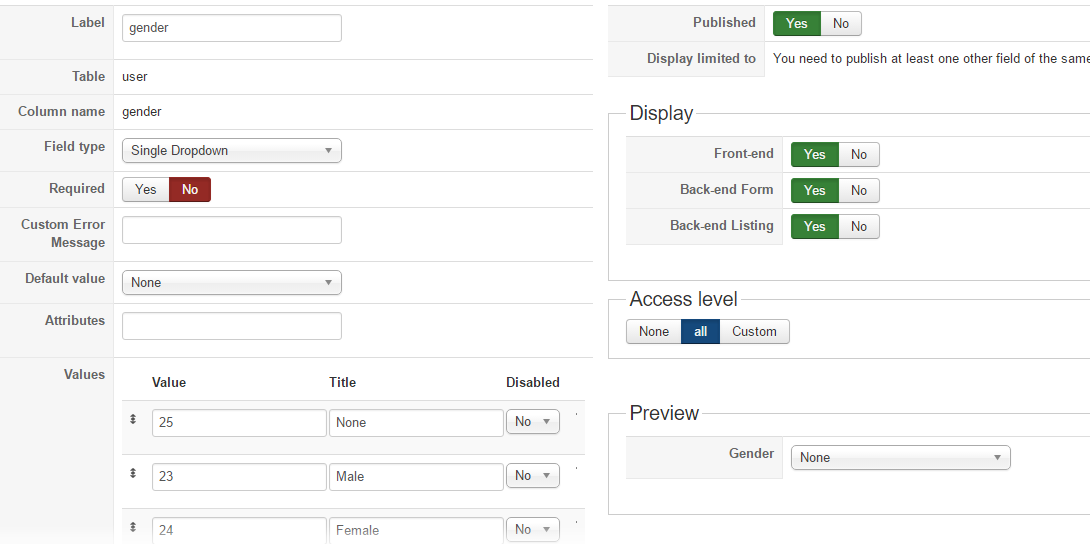Choose the Custom access level option
The height and width of the screenshot is (544, 1090).
(x=754, y=331)
